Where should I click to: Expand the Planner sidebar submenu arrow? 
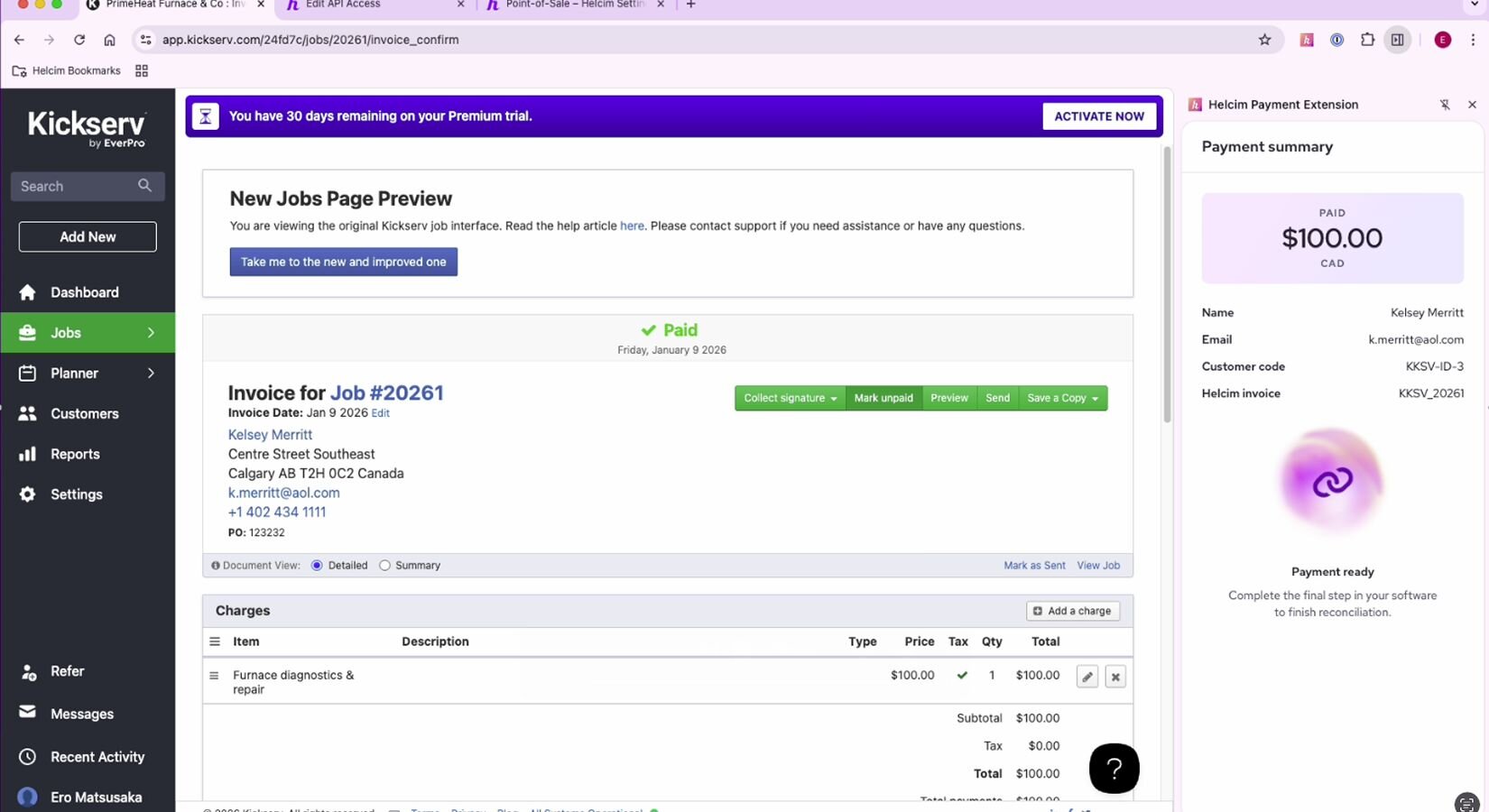151,374
